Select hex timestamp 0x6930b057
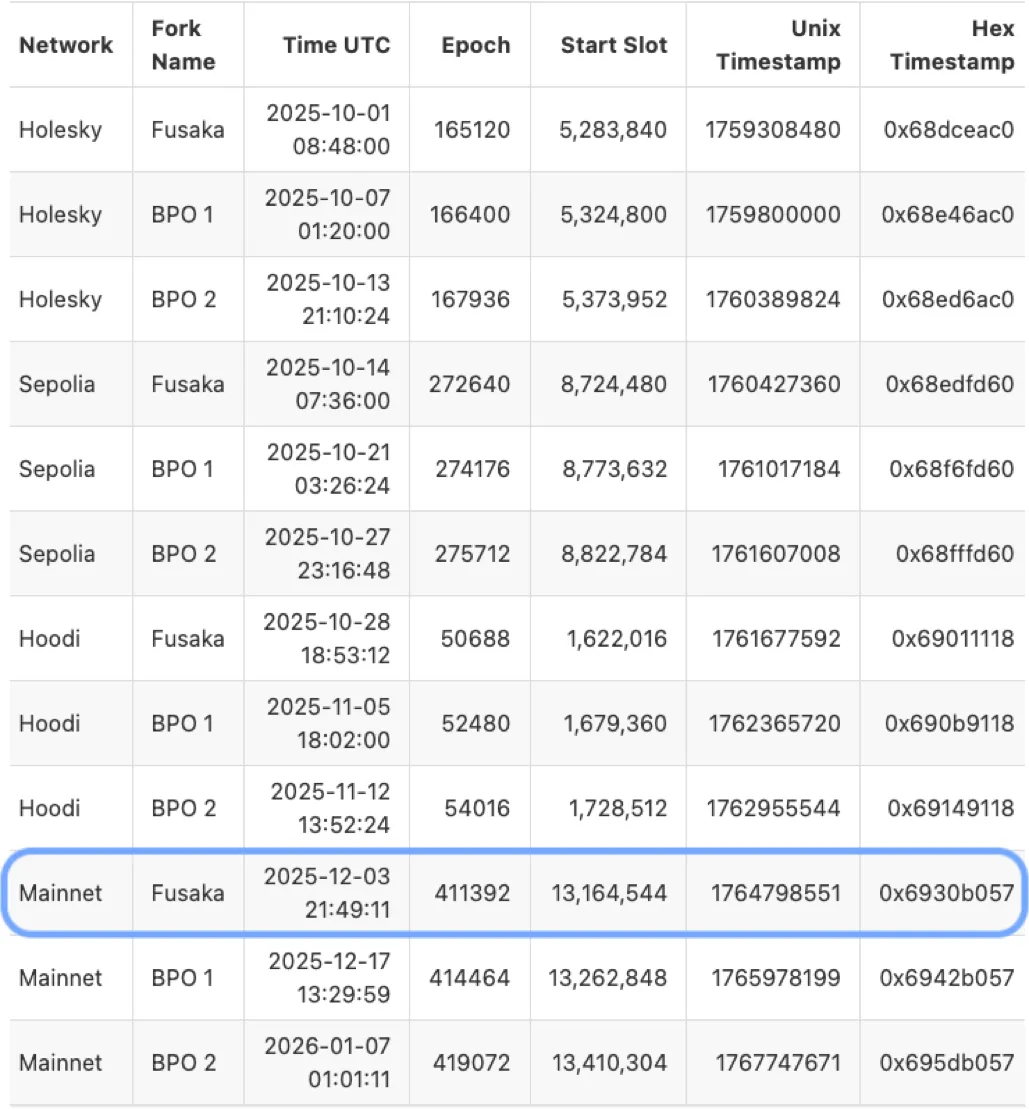 pyautogui.click(x=947, y=893)
